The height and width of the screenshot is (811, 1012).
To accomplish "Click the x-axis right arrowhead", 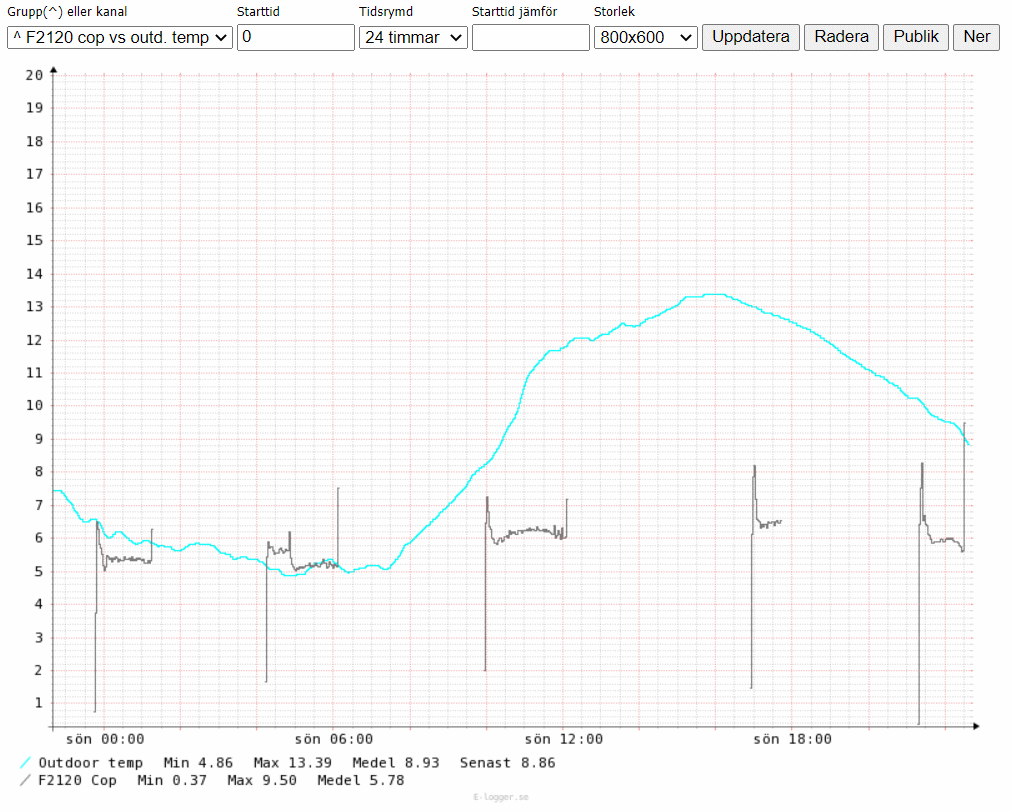I will tap(975, 725).
